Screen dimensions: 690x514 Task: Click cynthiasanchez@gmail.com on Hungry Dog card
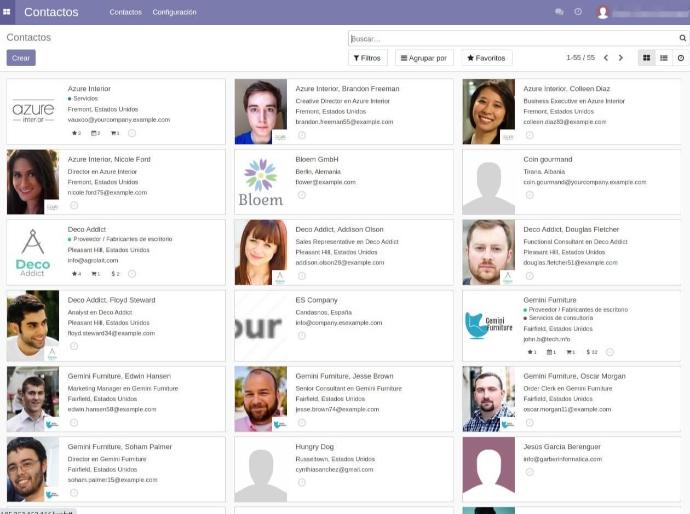[334, 470]
